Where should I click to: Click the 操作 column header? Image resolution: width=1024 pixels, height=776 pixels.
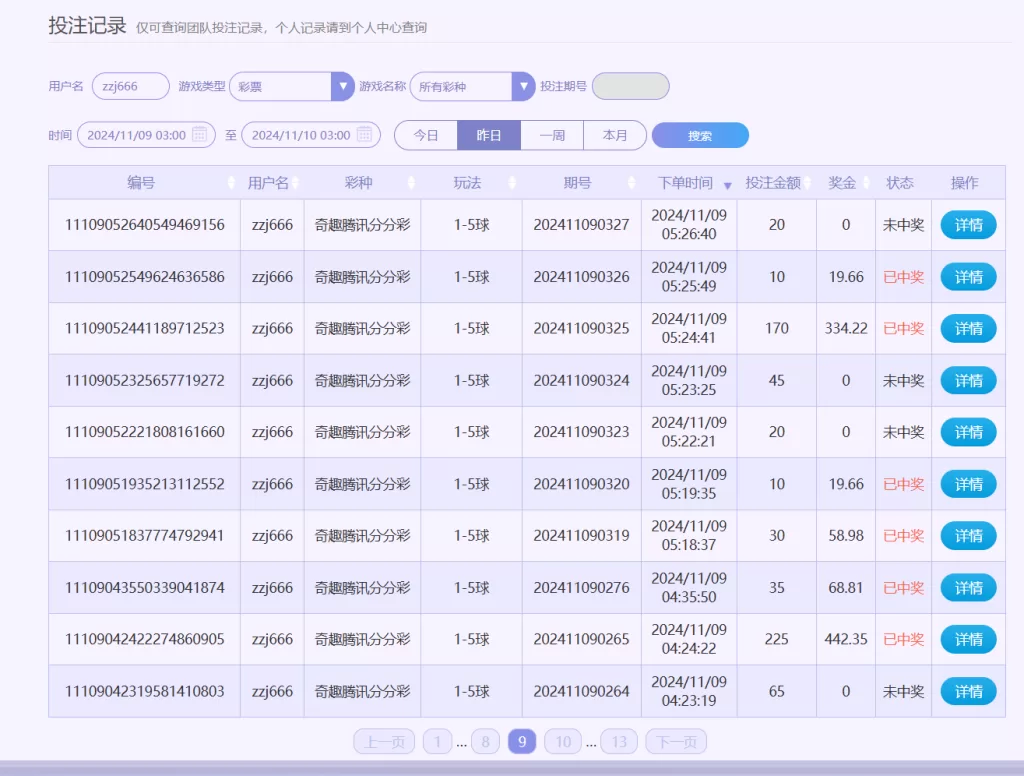tap(964, 183)
